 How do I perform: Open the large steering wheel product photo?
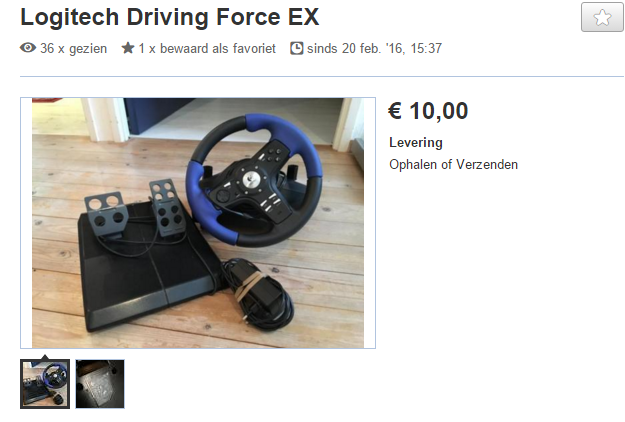198,223
